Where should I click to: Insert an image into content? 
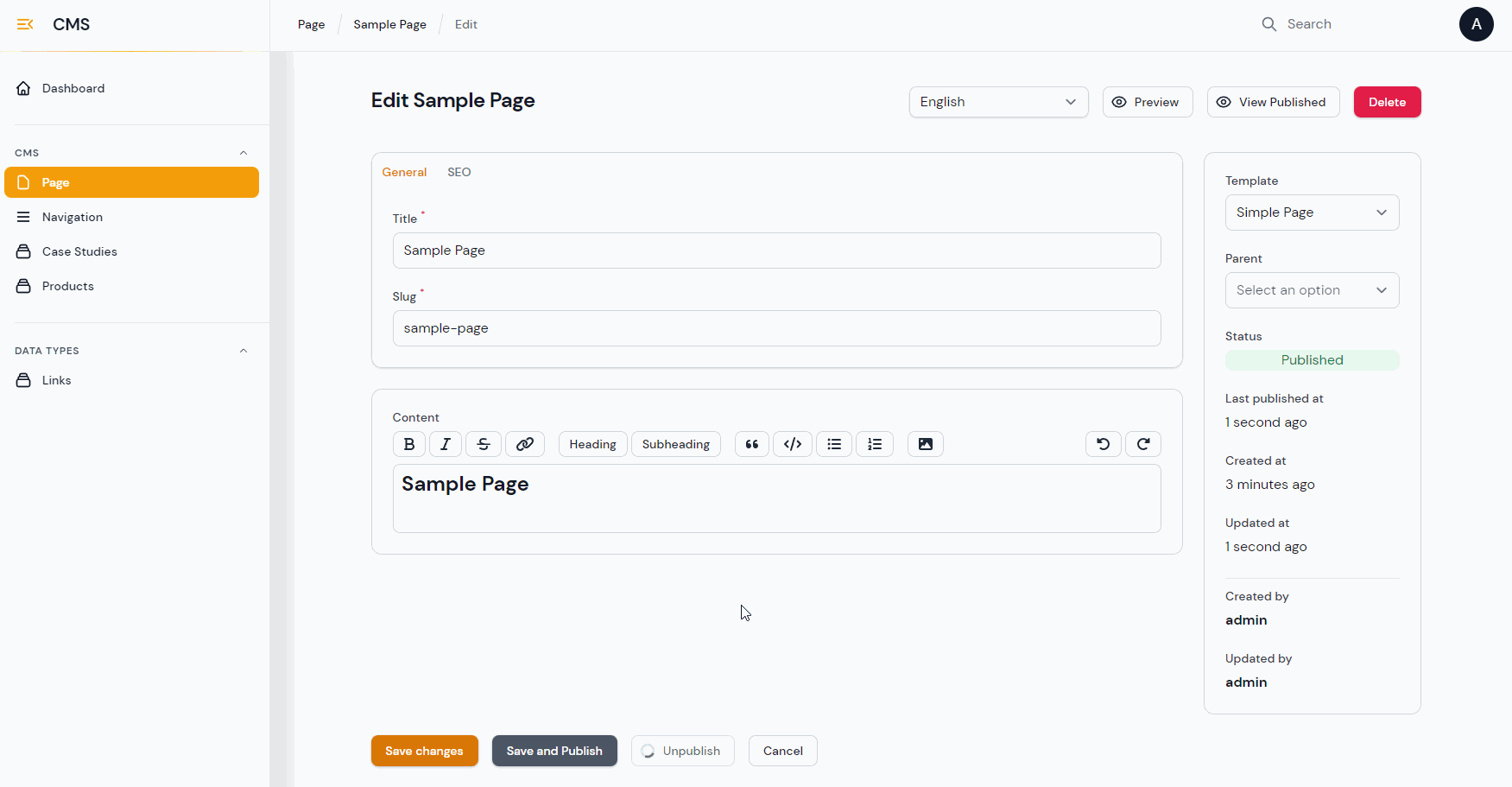pos(926,444)
